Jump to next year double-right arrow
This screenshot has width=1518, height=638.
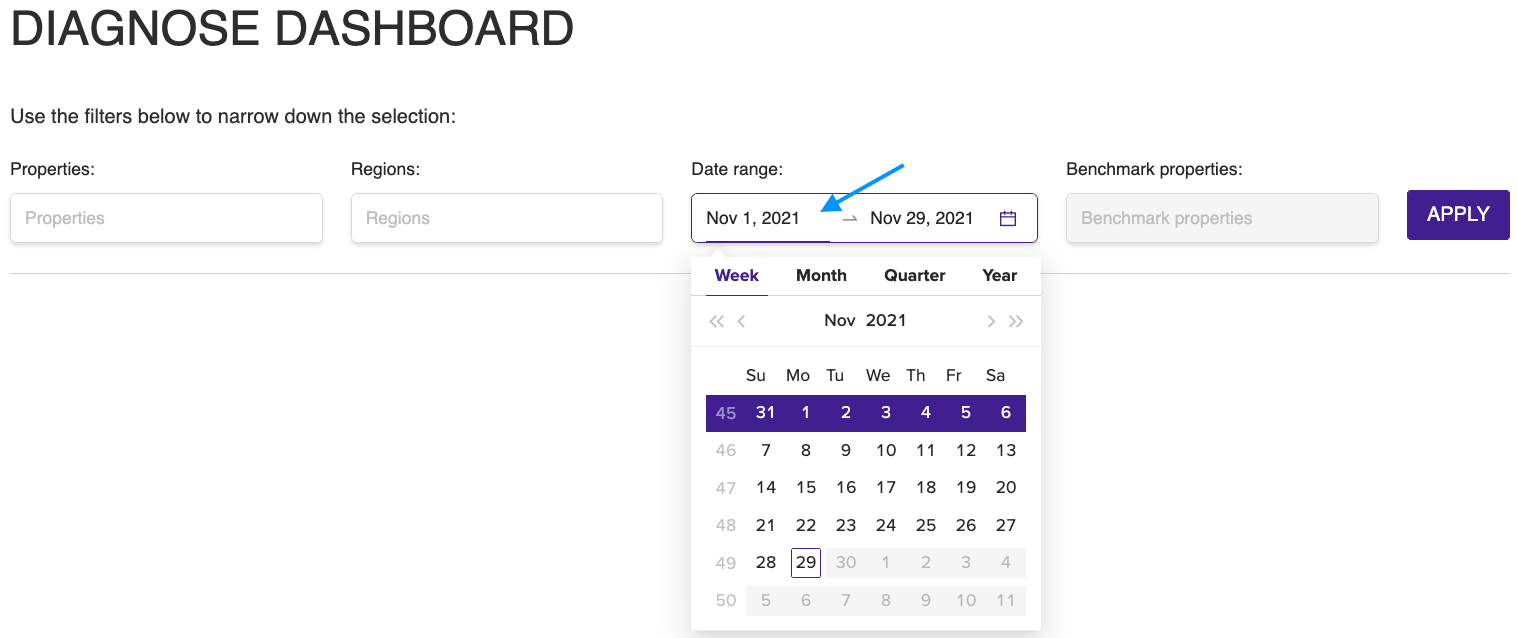[1016, 321]
